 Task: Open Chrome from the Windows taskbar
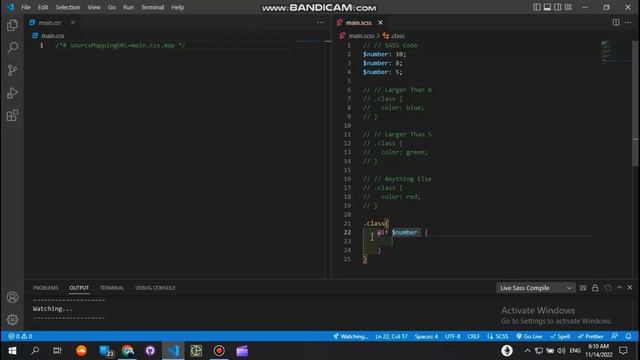[x=128, y=351]
